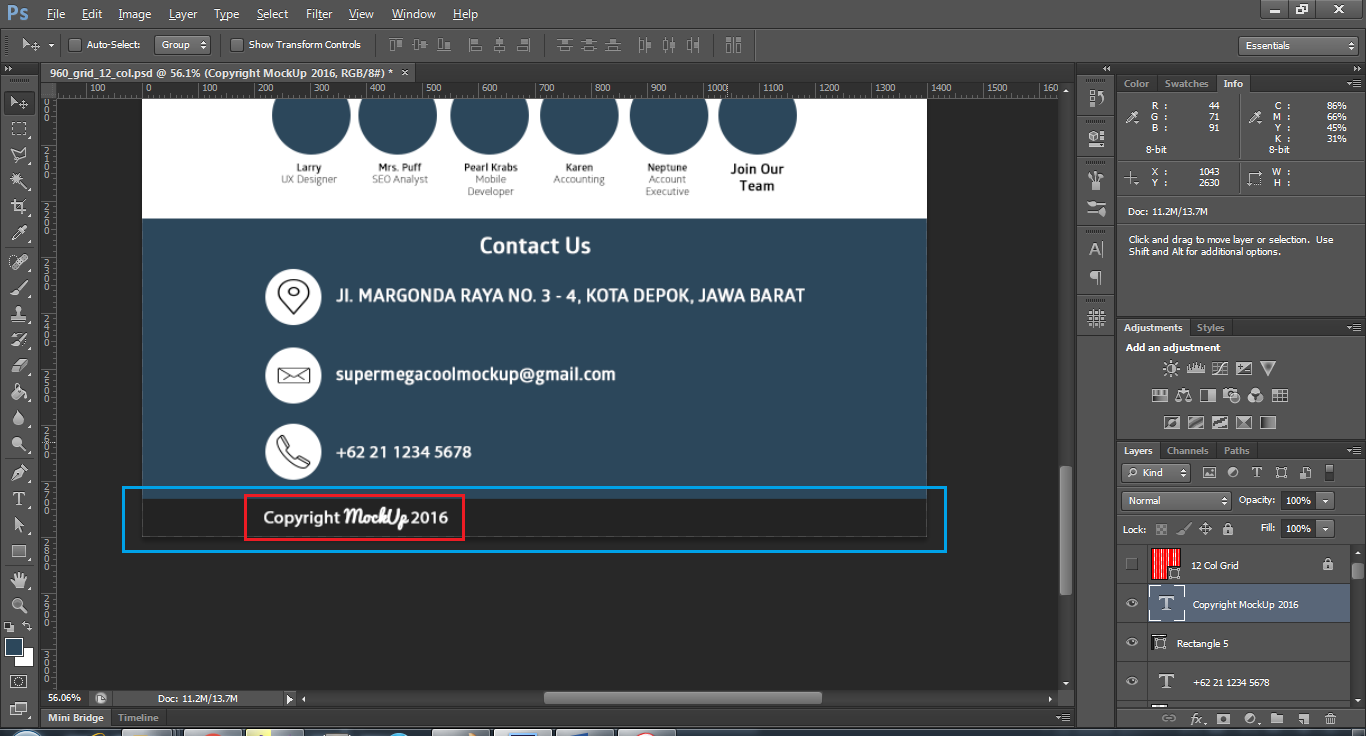Select the Eyedropper tool
1366x736 pixels.
click(20, 233)
